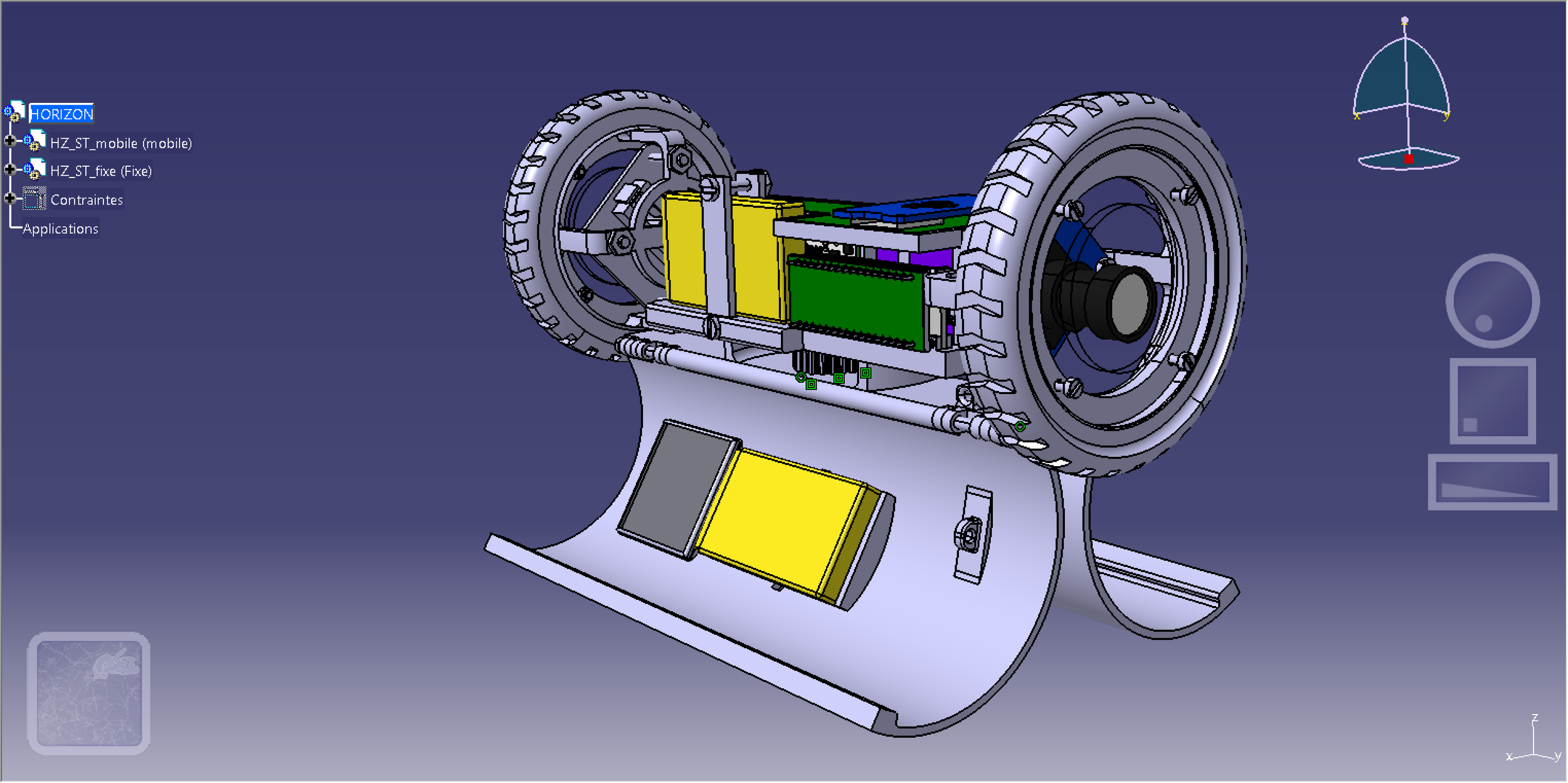Click the top point of the compass

[x=1406, y=21]
